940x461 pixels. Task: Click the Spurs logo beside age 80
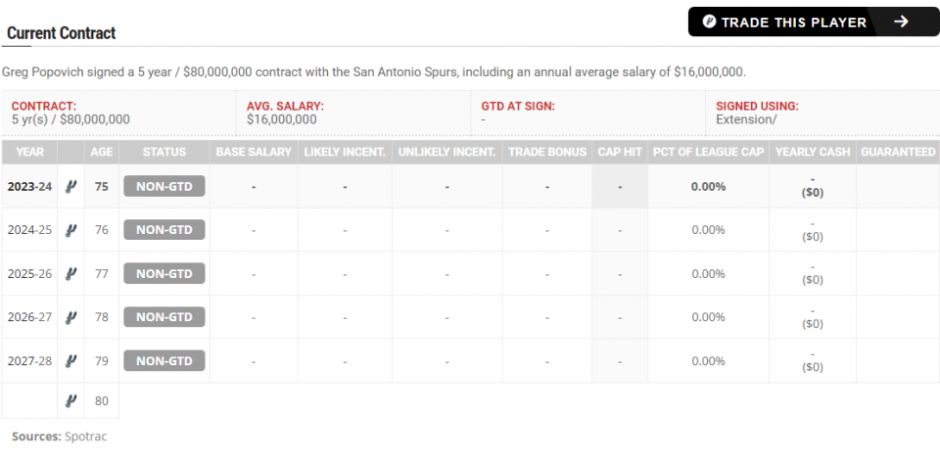click(71, 400)
